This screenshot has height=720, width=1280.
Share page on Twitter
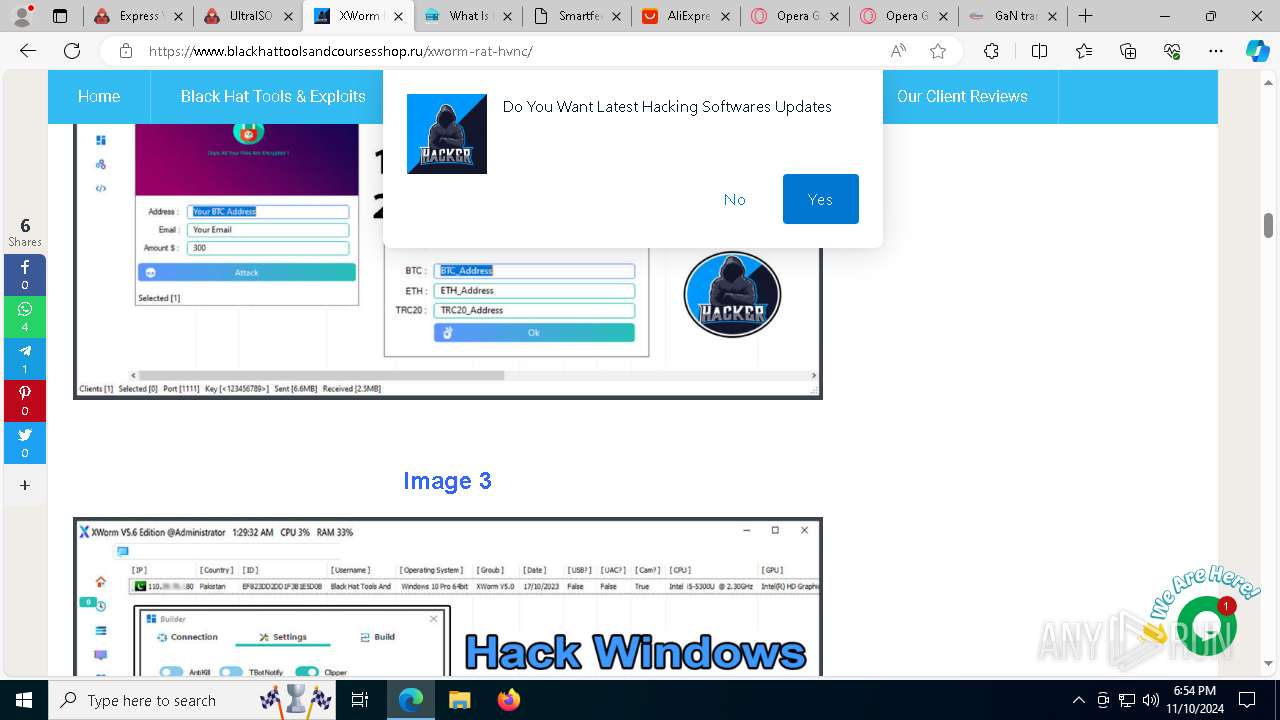click(25, 443)
